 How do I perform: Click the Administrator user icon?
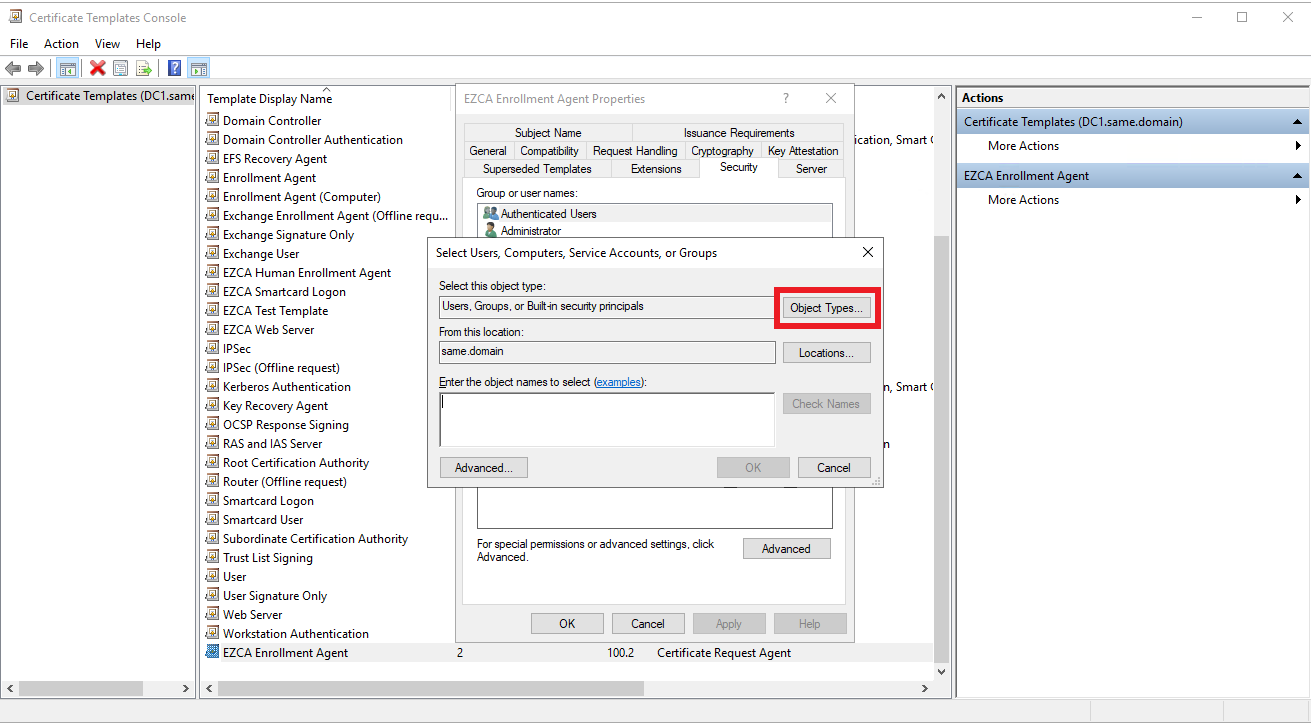490,230
